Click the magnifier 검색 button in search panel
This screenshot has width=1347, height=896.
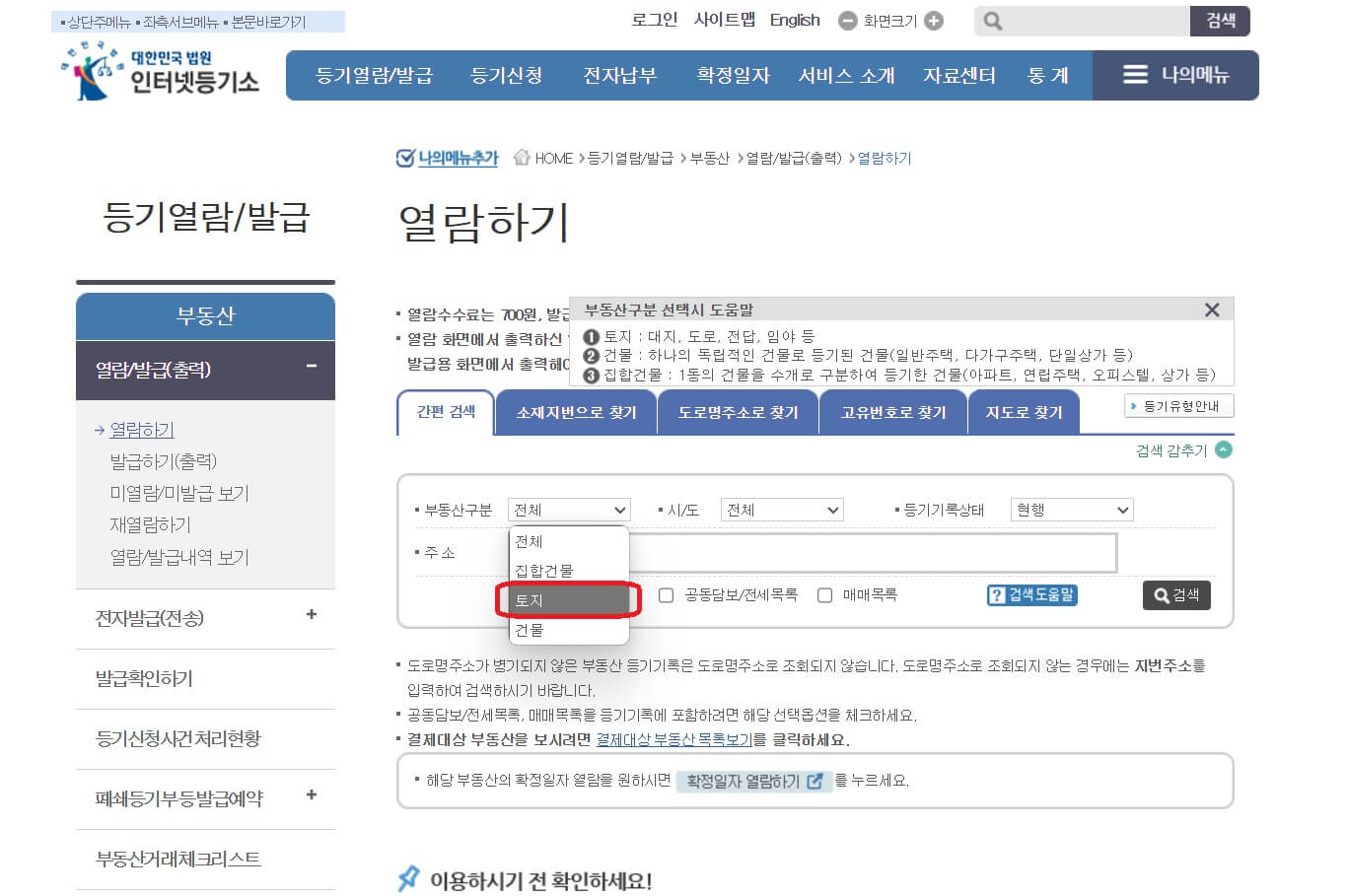(1175, 595)
